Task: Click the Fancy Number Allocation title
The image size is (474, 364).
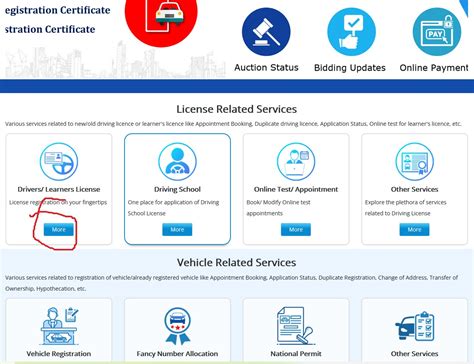Action: 177,354
